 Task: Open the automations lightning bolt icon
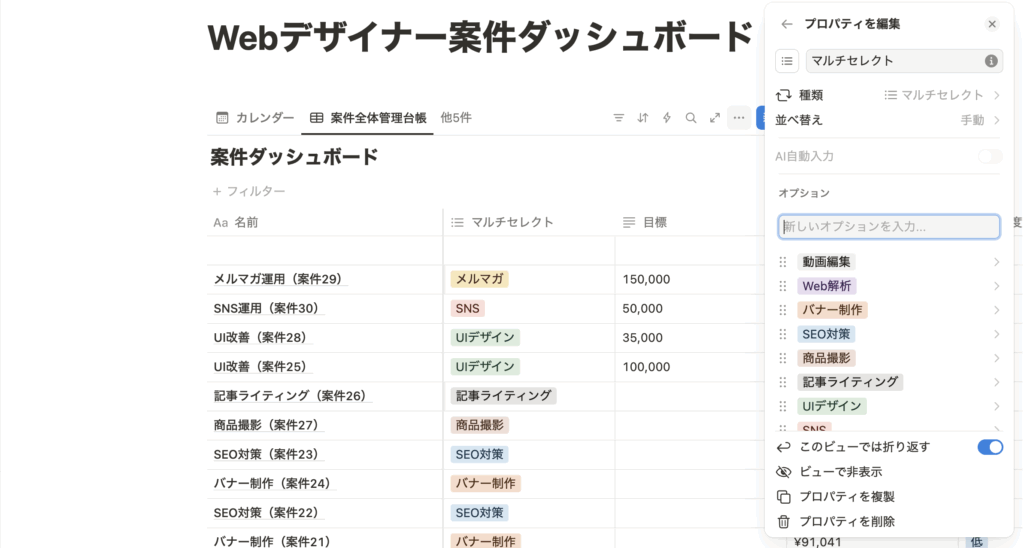coord(667,118)
